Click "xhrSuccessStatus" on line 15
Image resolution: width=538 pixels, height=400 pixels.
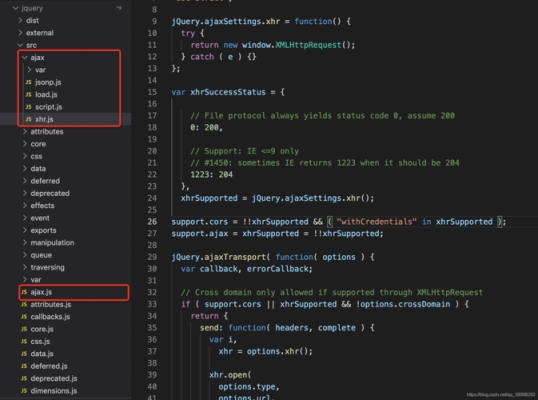click(x=228, y=92)
